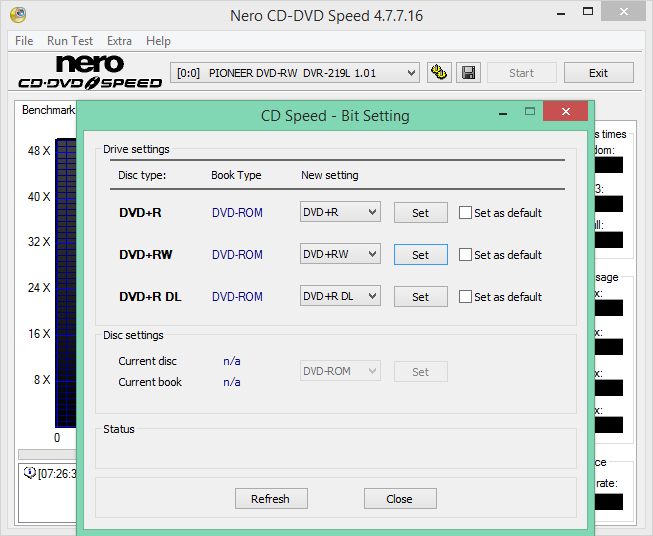Click the 16 X label on the graph axis
The width and height of the screenshot is (653, 536).
(39, 334)
